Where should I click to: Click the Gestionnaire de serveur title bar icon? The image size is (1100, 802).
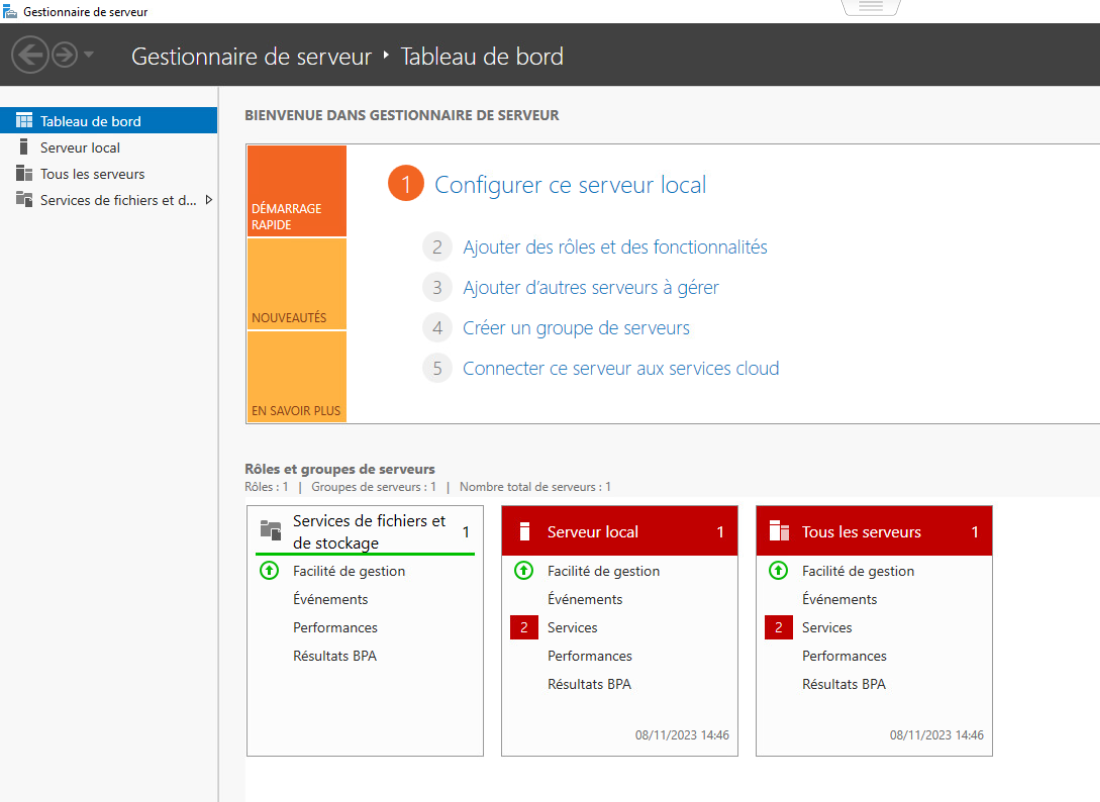(10, 11)
